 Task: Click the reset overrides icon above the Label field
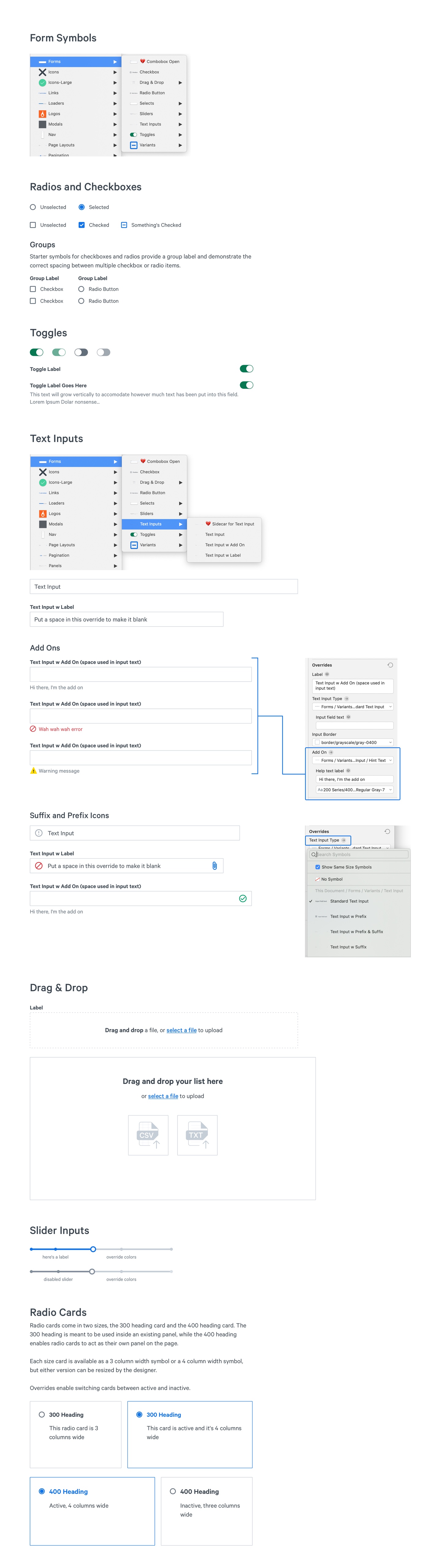click(x=390, y=665)
